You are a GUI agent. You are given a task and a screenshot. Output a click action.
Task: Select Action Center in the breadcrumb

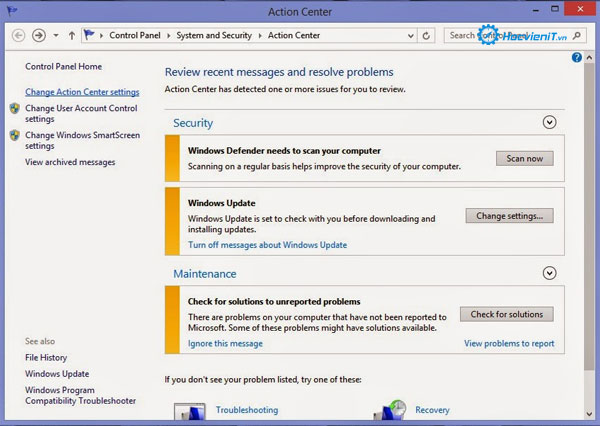point(293,35)
